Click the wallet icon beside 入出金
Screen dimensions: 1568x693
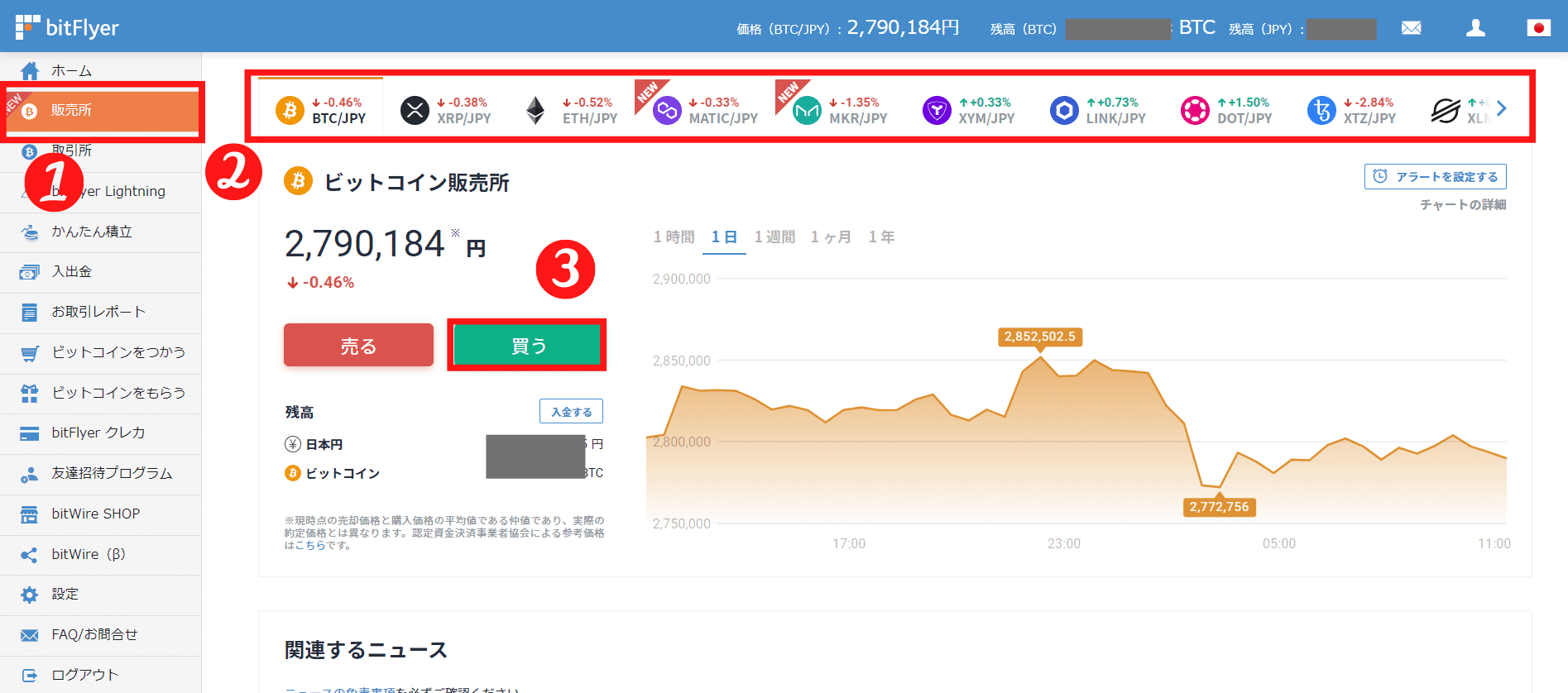point(30,272)
